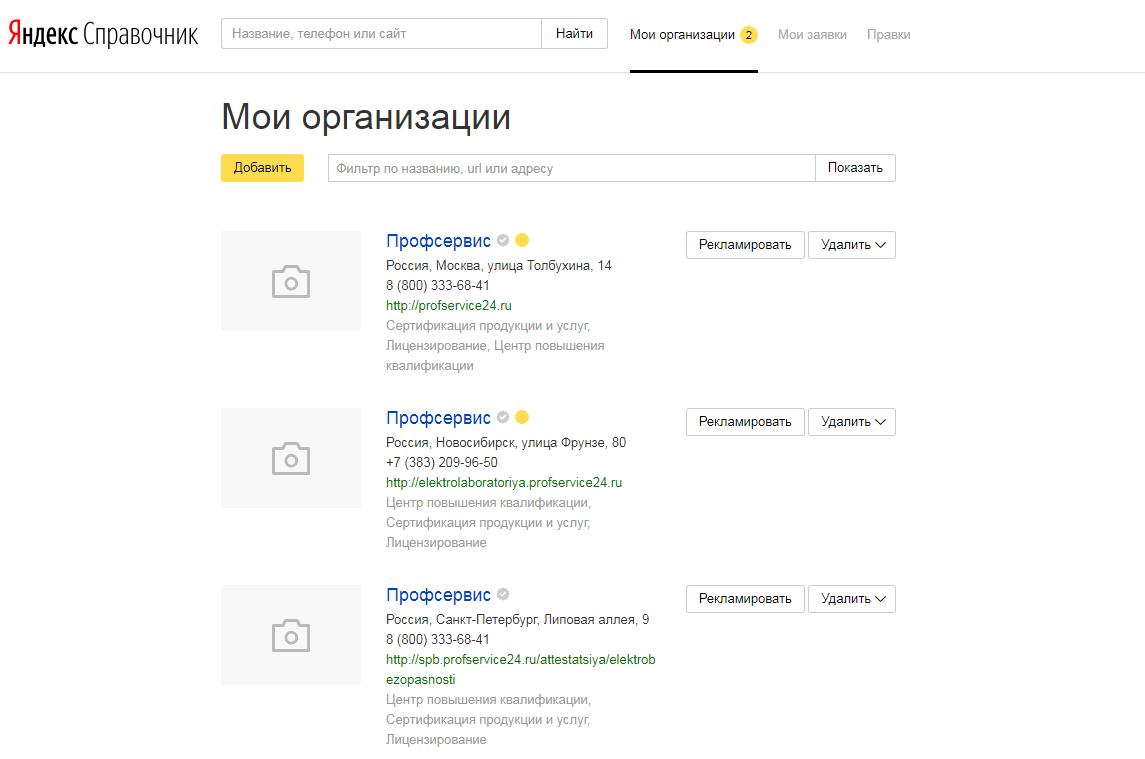Click the yellow badge showing 2 organizations
1145x759 pixels.
click(748, 35)
